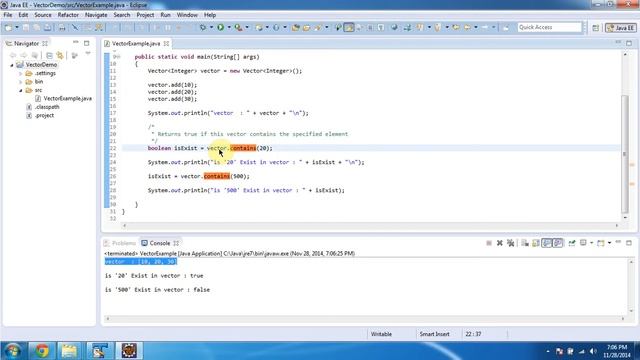Select the .classpath file
This screenshot has height=360, width=640.
click(47, 107)
